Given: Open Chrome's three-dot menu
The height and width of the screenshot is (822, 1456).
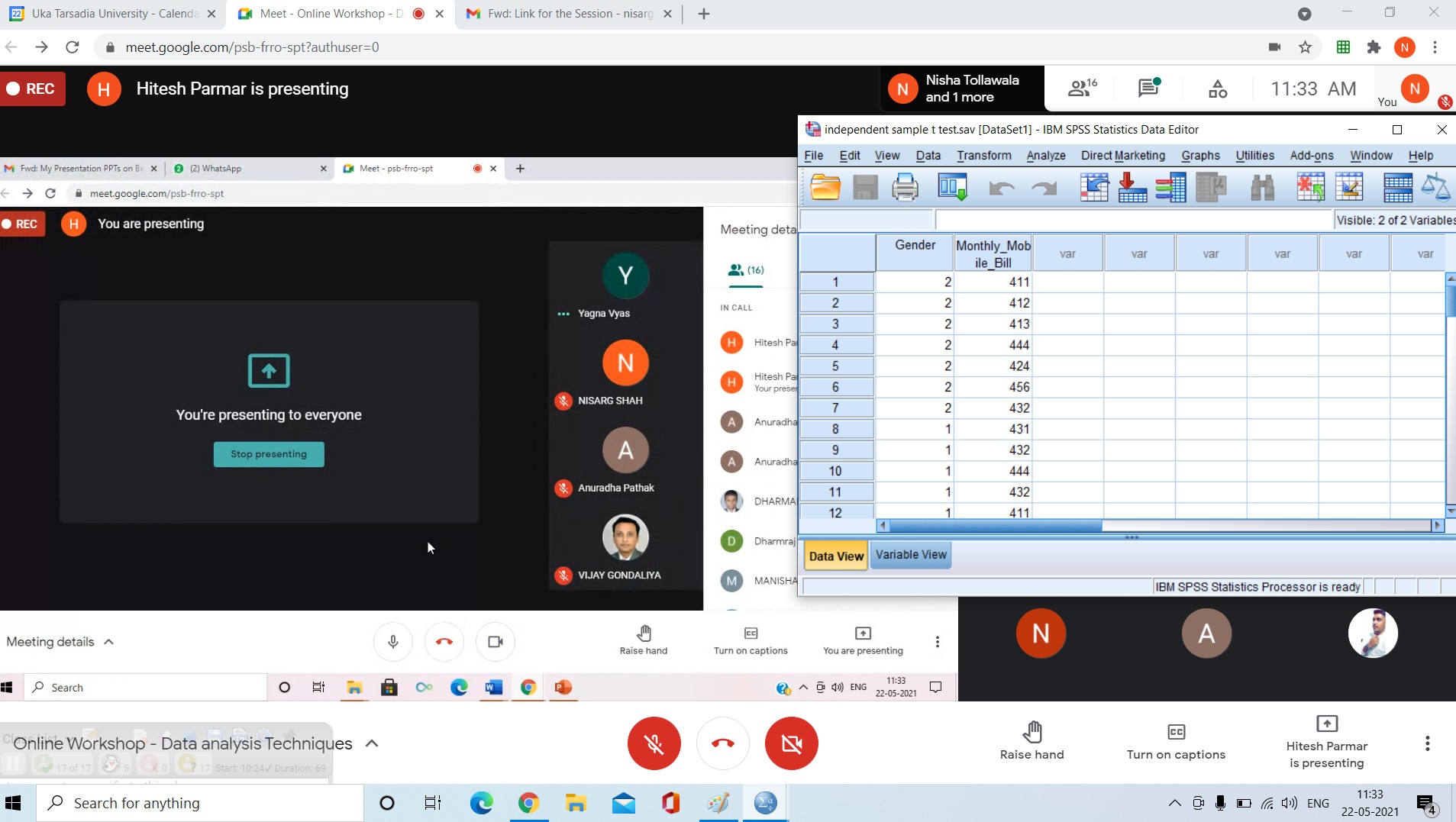Looking at the screenshot, I should point(1435,47).
